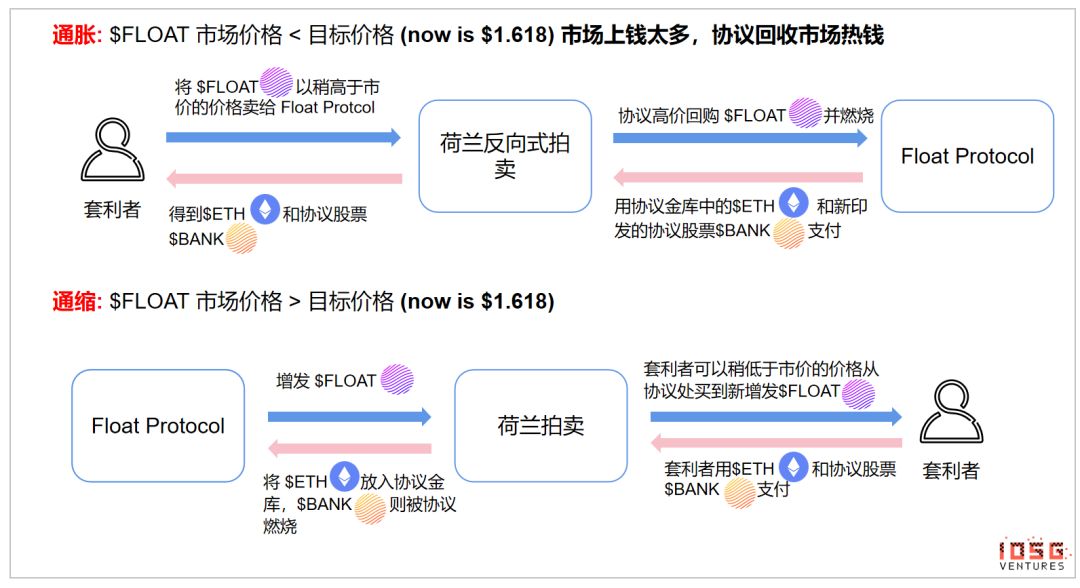Click pink arrow above '用协议金库中的$ETH'
The height and width of the screenshot is (588, 1080).
[738, 178]
